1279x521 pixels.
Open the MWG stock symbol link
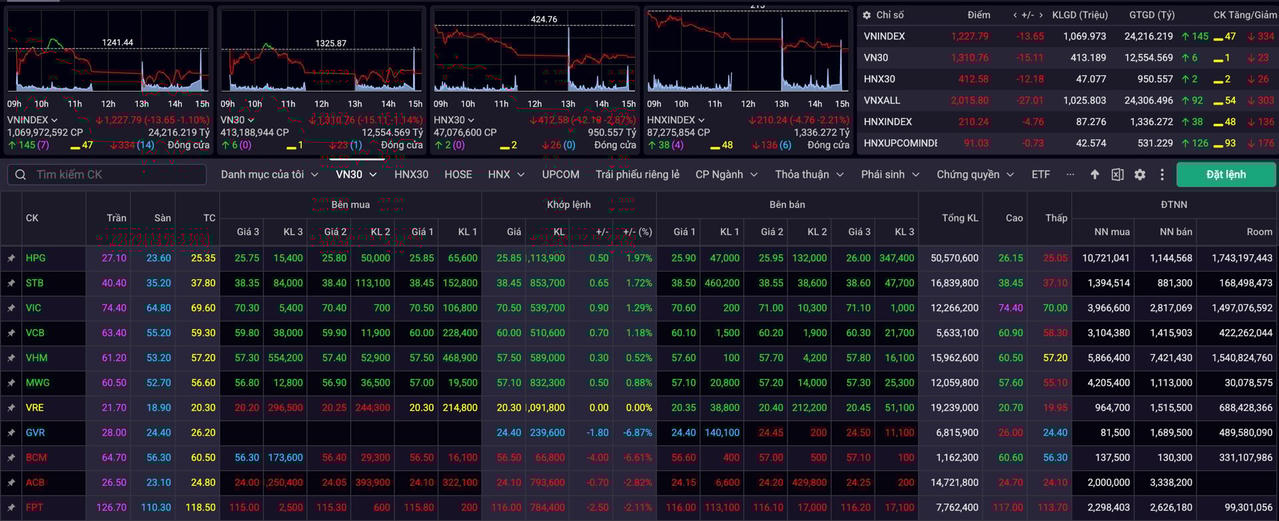pos(36,383)
